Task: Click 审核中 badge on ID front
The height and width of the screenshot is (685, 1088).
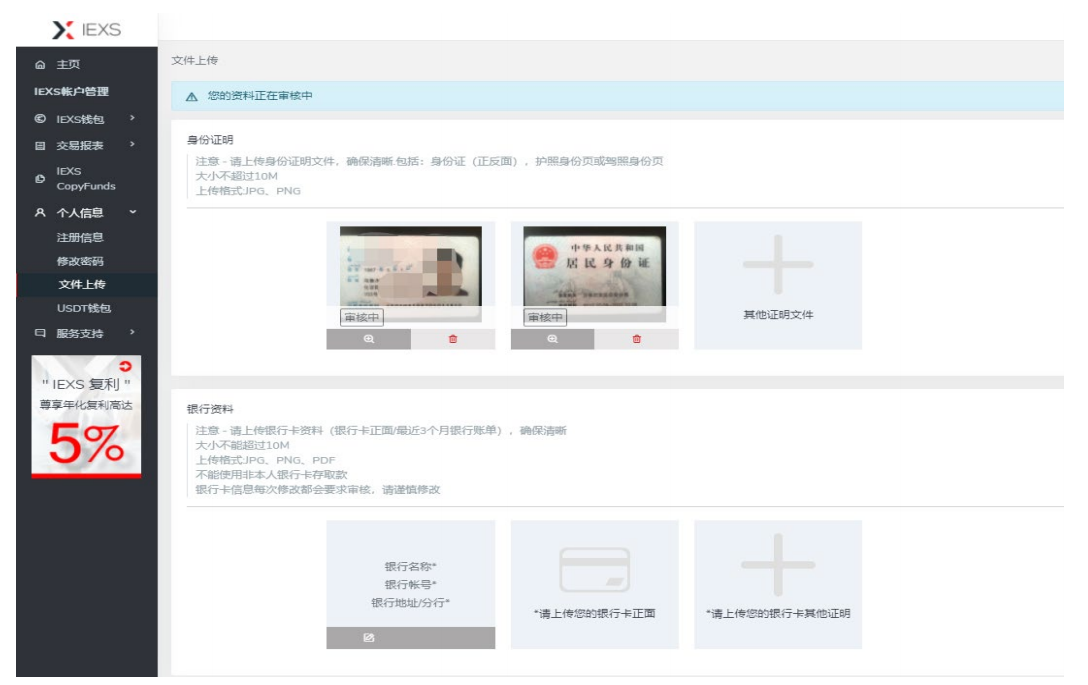Action: 362,317
